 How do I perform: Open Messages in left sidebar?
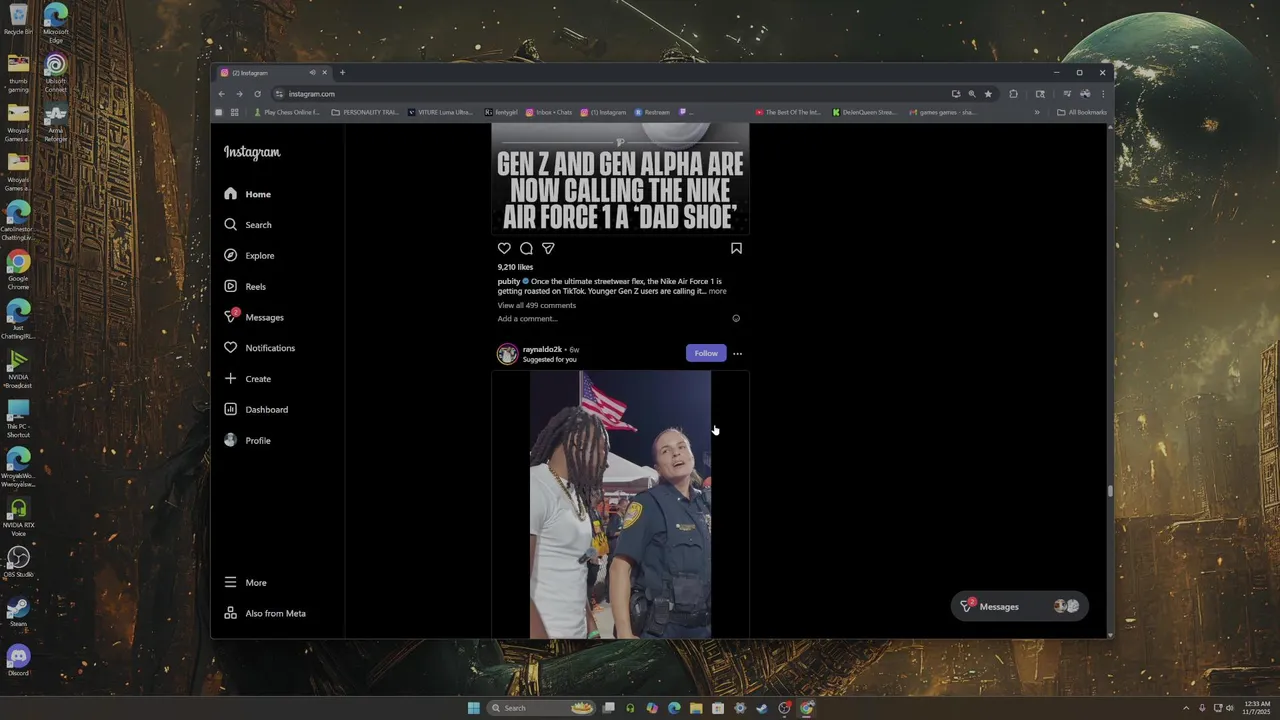tap(254, 317)
